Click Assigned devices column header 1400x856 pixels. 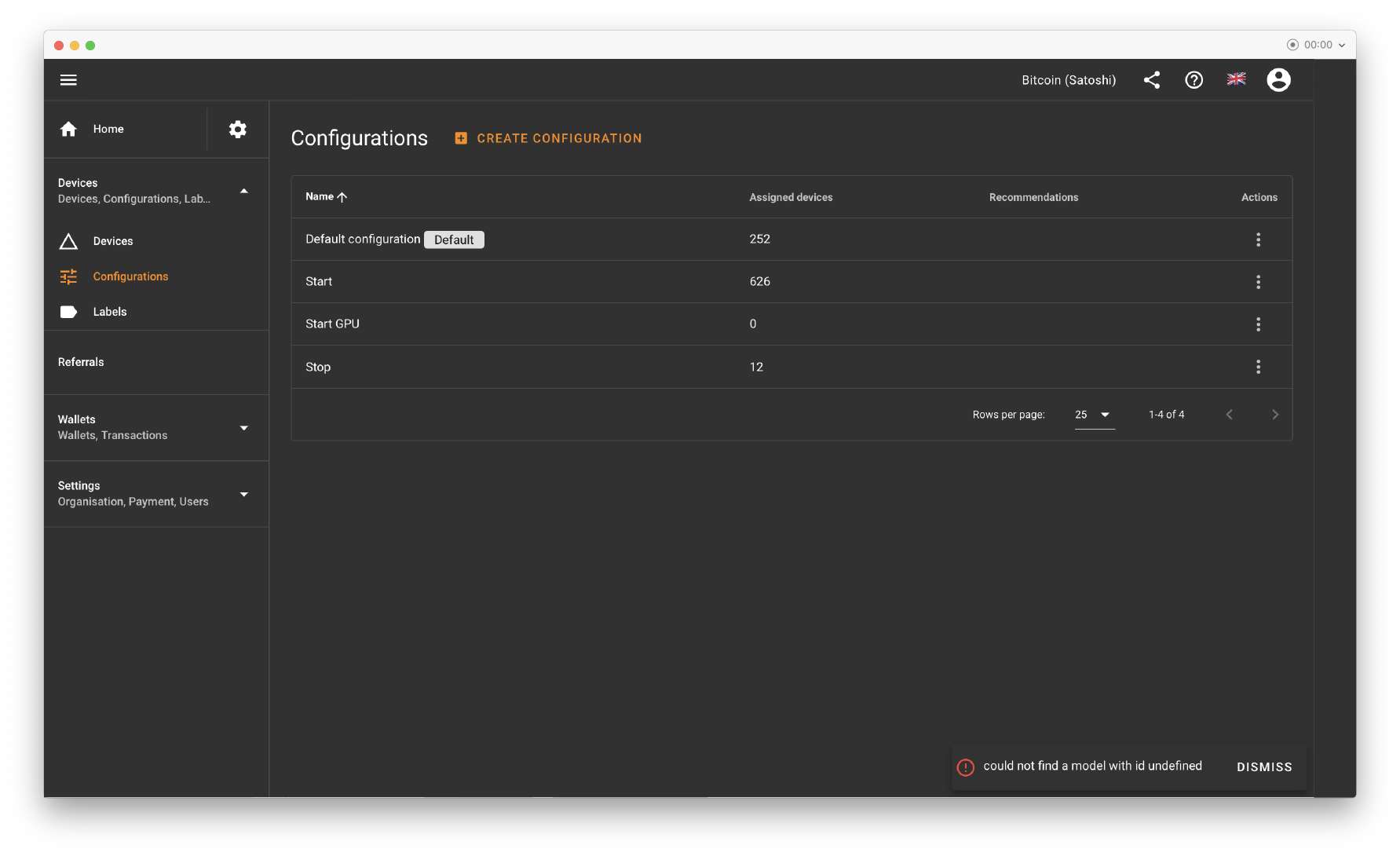pyautogui.click(x=791, y=197)
